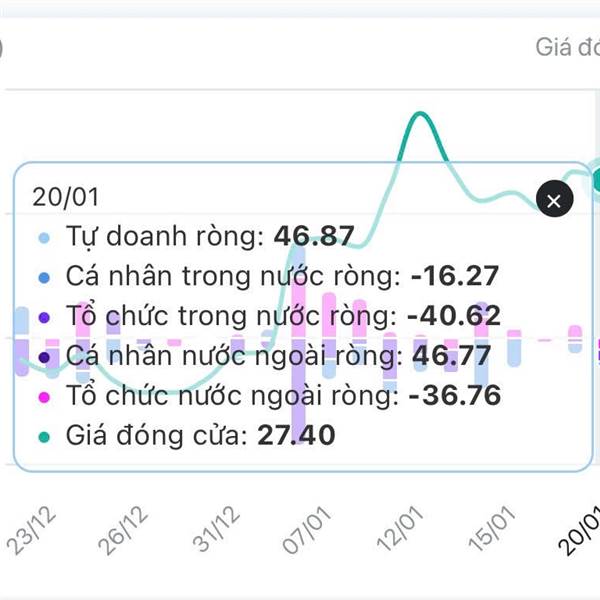Click the pink Tổ chức nước ngoài dot
The height and width of the screenshot is (600, 600).
click(44, 396)
